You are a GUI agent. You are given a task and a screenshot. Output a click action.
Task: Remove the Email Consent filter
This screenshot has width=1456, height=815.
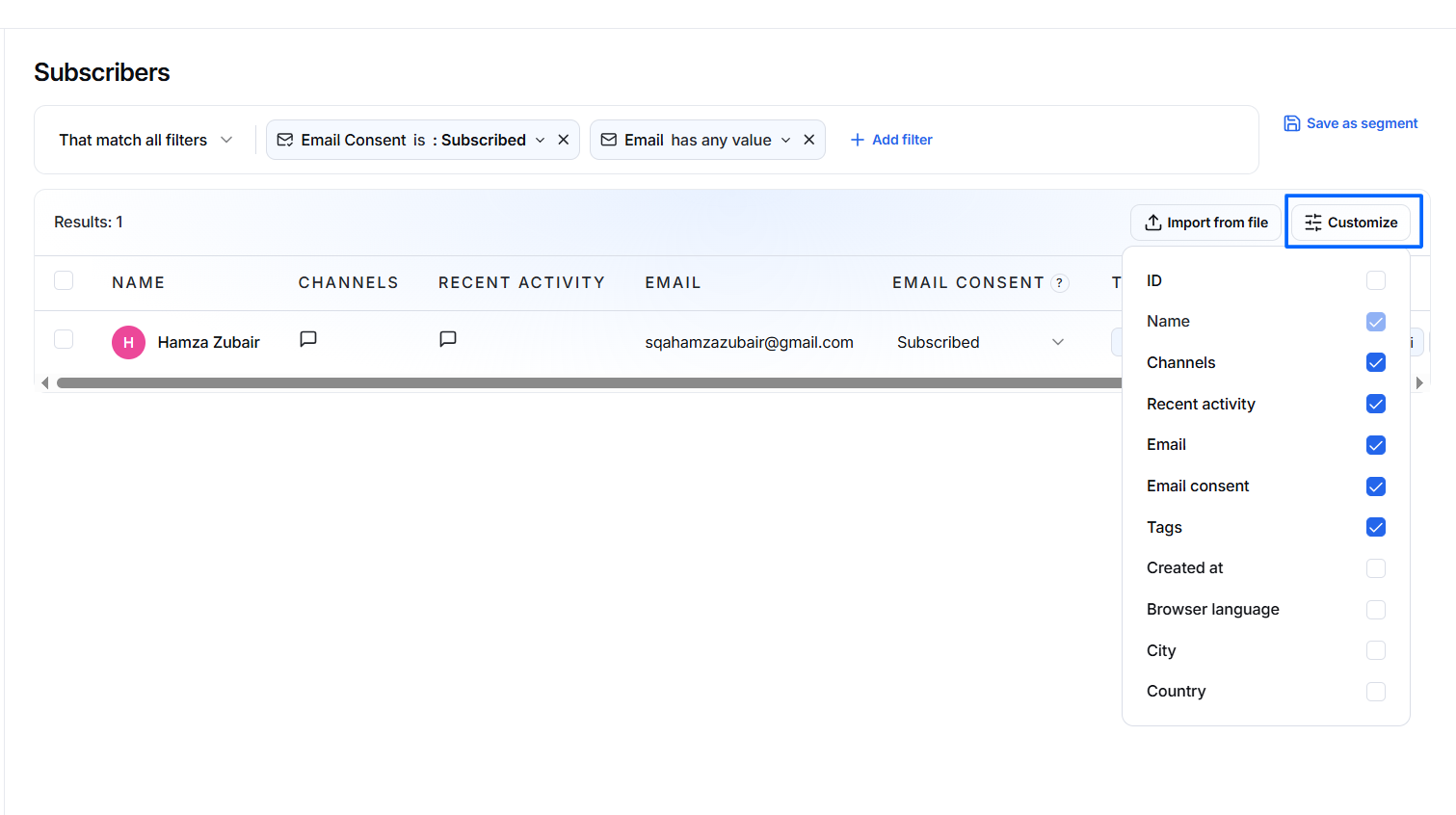coord(564,140)
